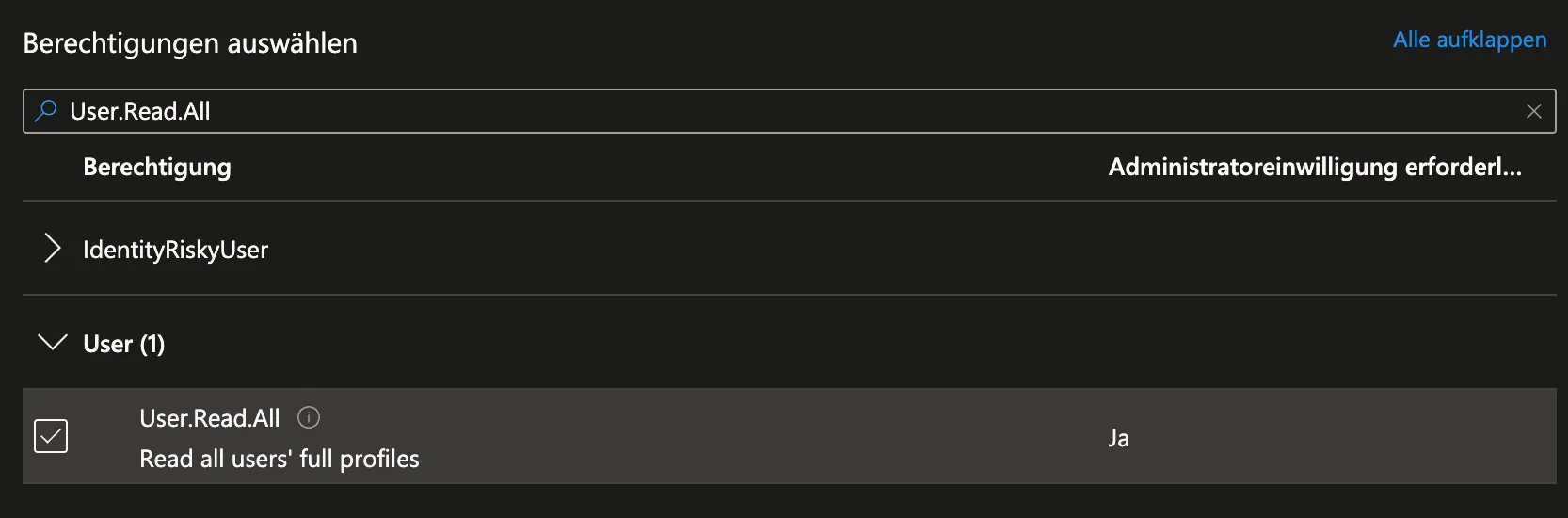Open the info icon beside User.Read.All
Viewport: 1568px width, 518px height.
point(309,417)
